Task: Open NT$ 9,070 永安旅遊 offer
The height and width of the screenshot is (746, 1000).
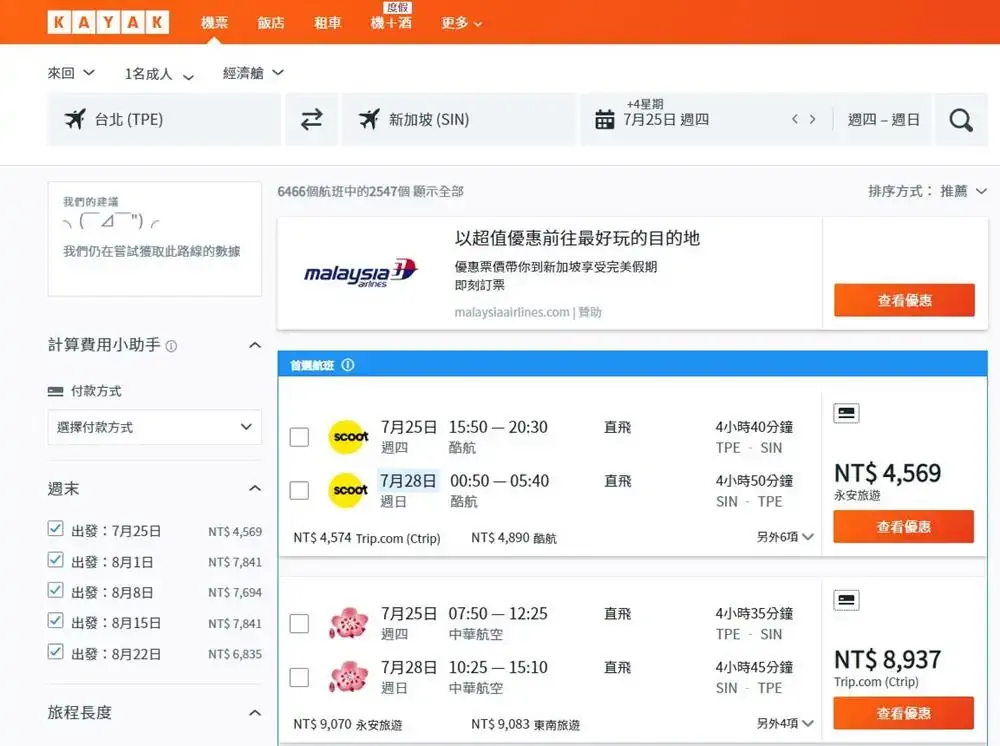Action: point(348,724)
